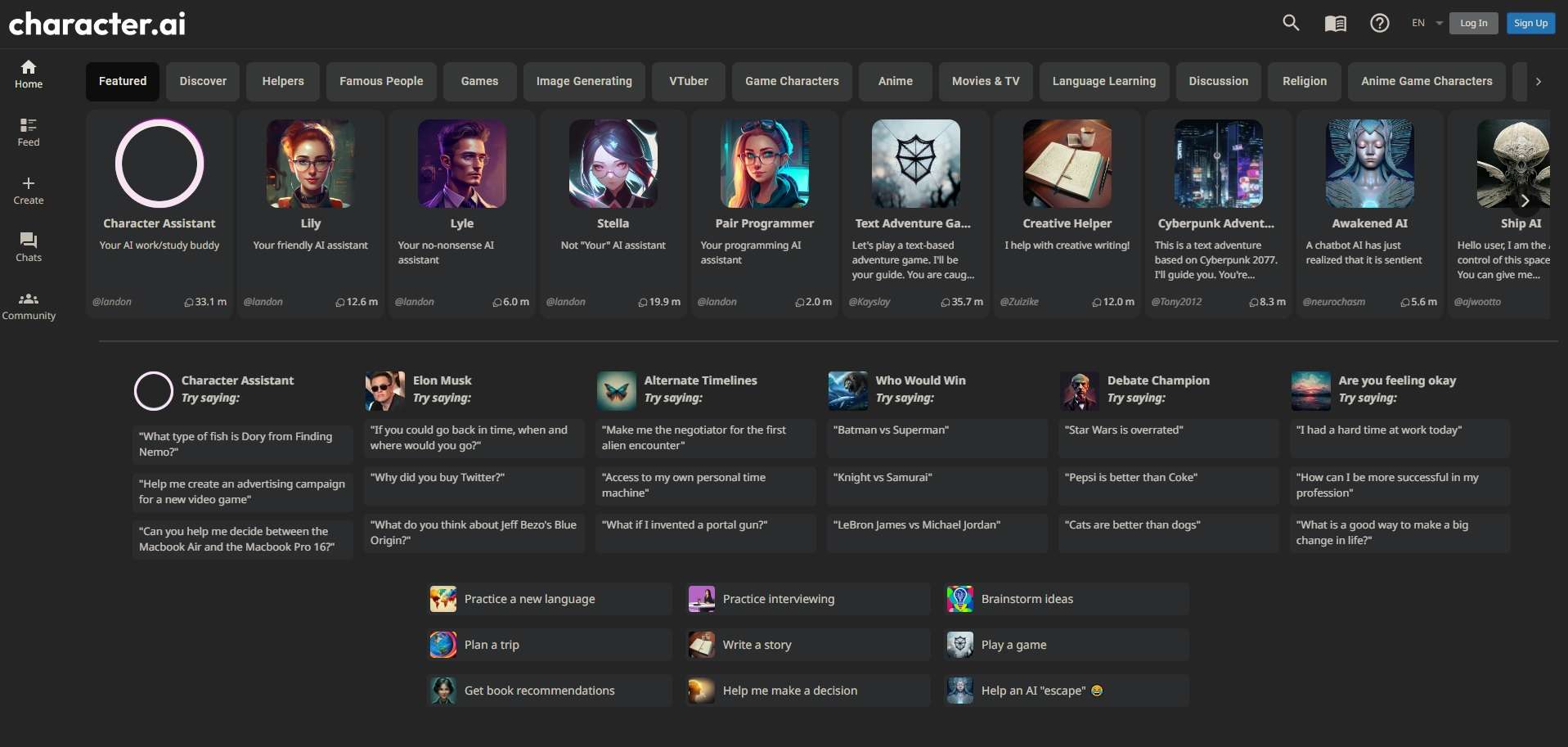Switch to the Discover tab

(203, 82)
